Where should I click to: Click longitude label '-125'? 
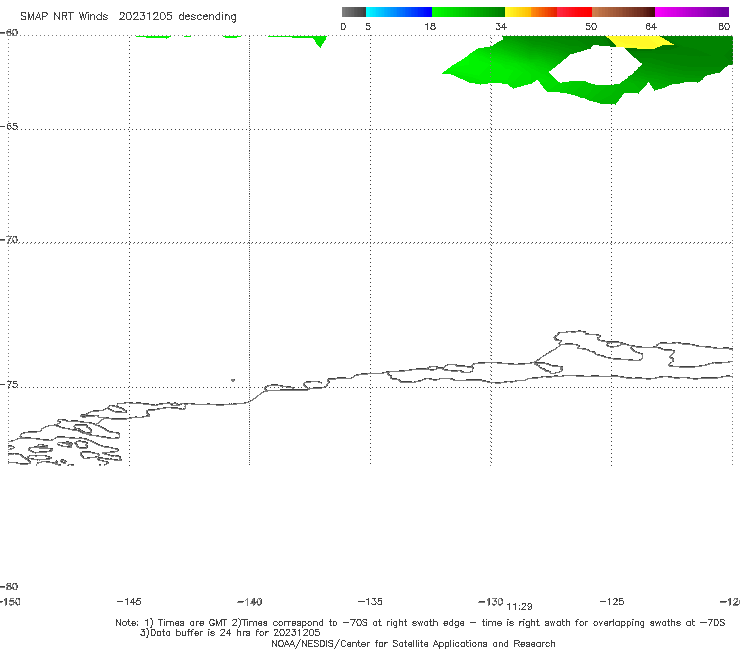[x=612, y=602]
